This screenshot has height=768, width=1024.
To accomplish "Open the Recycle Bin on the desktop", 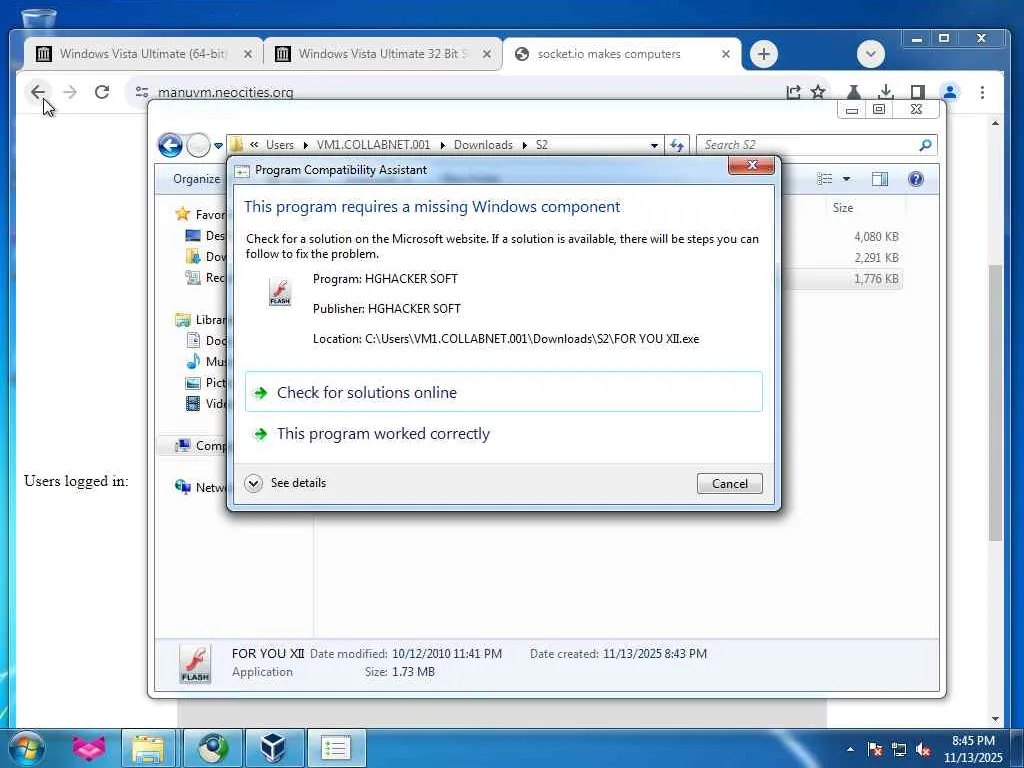I will click(39, 17).
